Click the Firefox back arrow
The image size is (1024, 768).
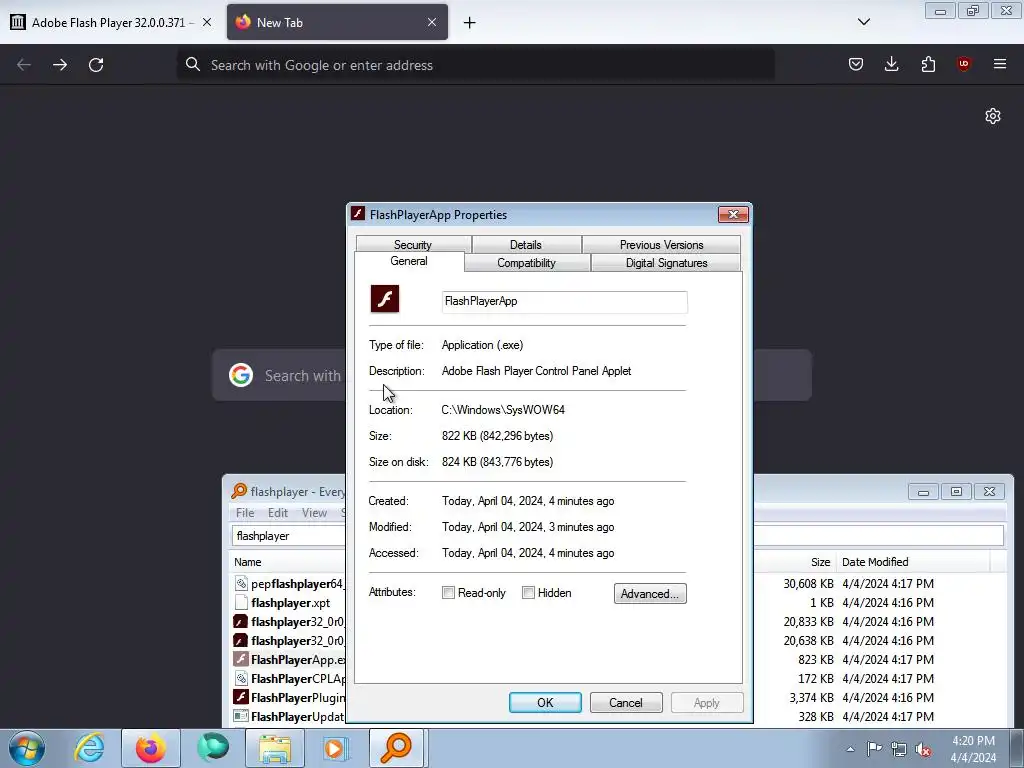(24, 65)
